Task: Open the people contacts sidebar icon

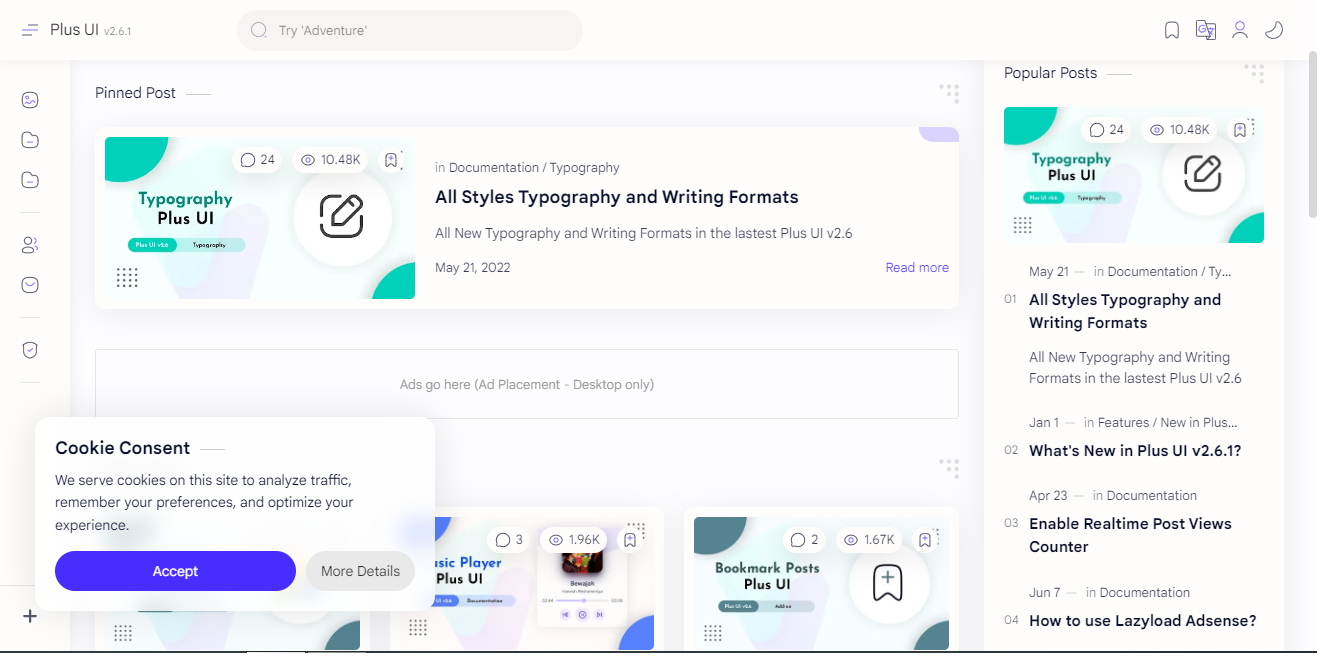Action: point(30,245)
